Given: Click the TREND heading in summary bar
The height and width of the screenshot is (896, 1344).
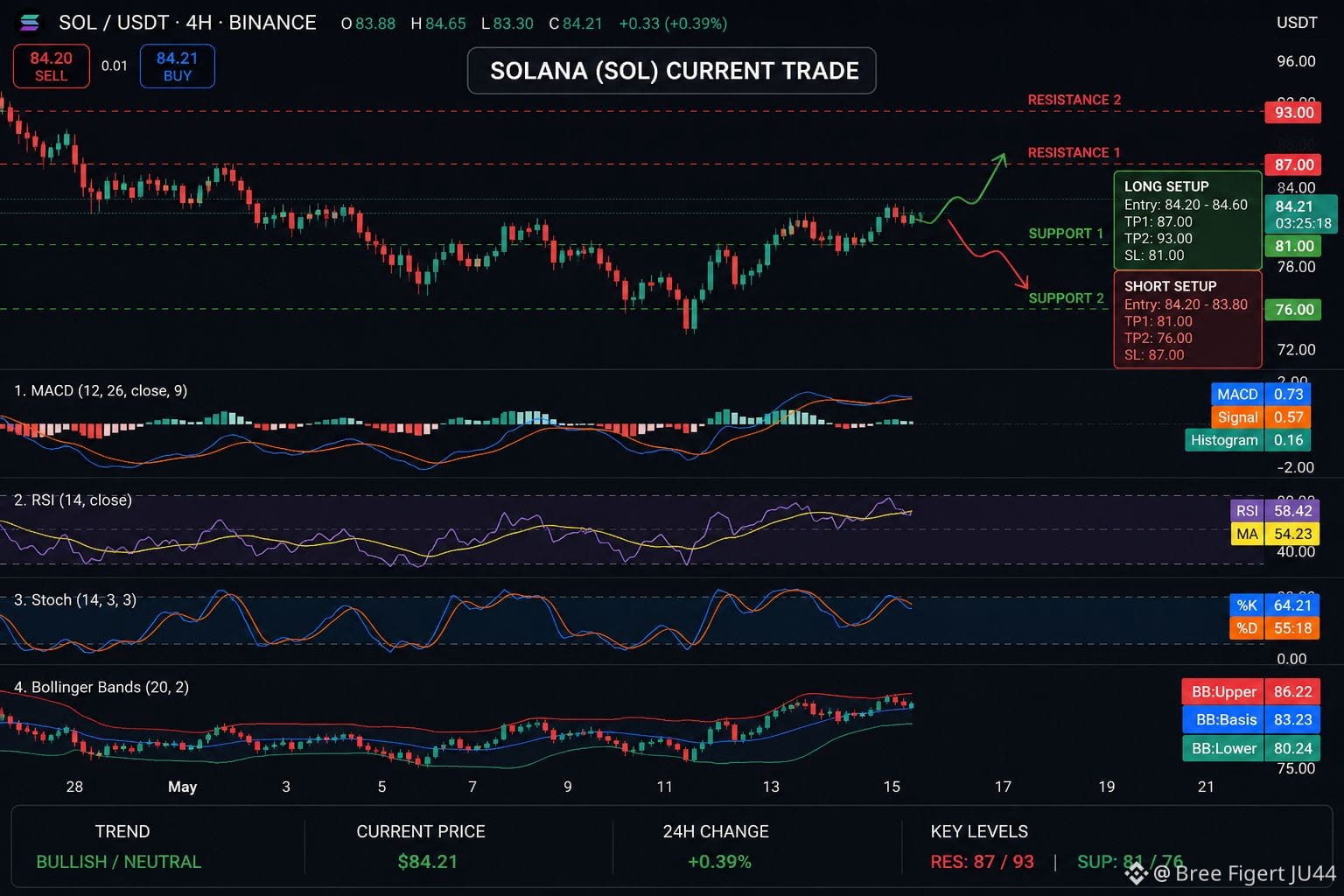Looking at the screenshot, I should click(x=122, y=831).
